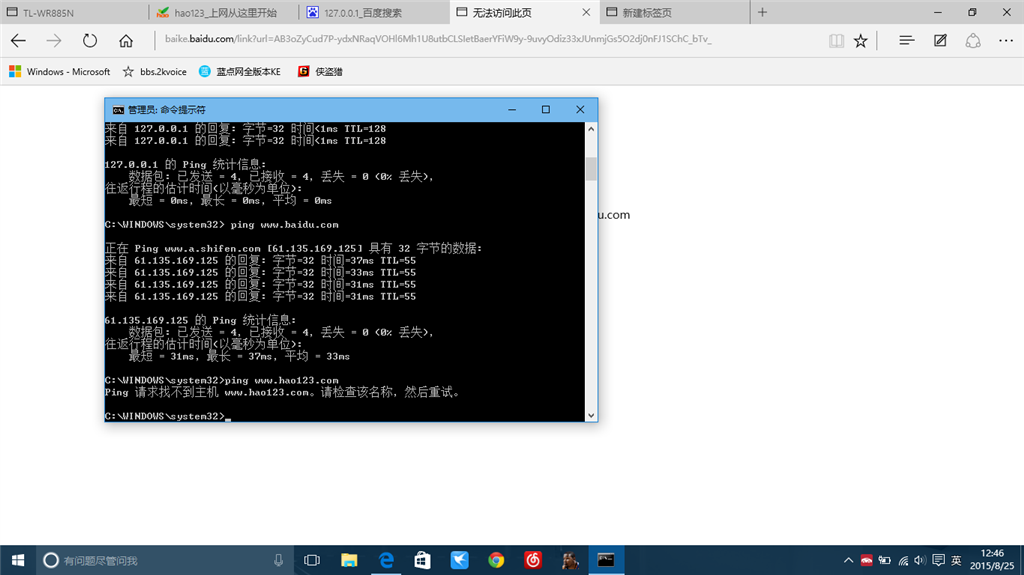Screen dimensions: 1024x575
Task: Open Google Chrome from taskbar
Action: pos(496,560)
